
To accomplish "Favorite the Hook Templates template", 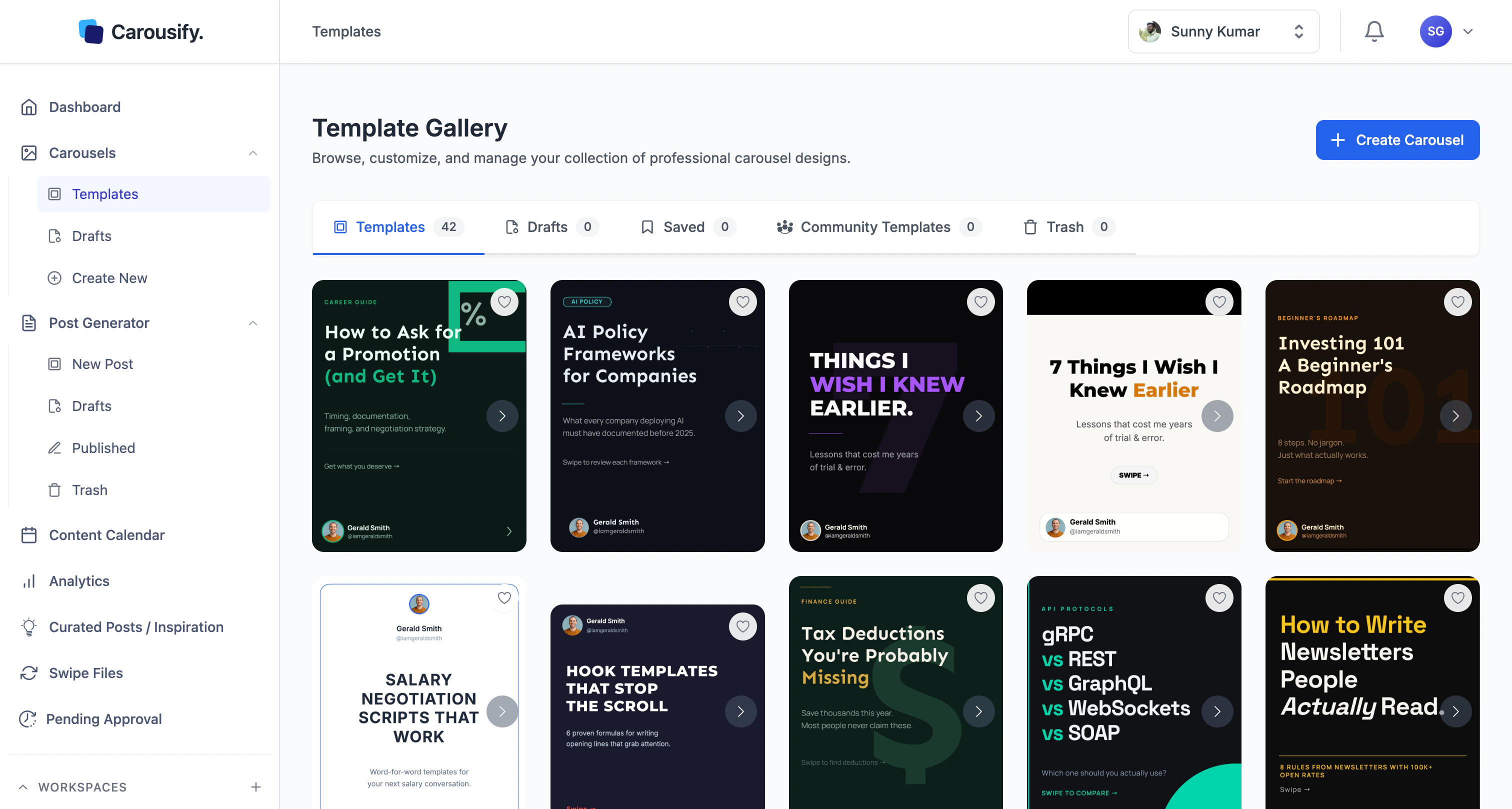I will (x=742, y=626).
